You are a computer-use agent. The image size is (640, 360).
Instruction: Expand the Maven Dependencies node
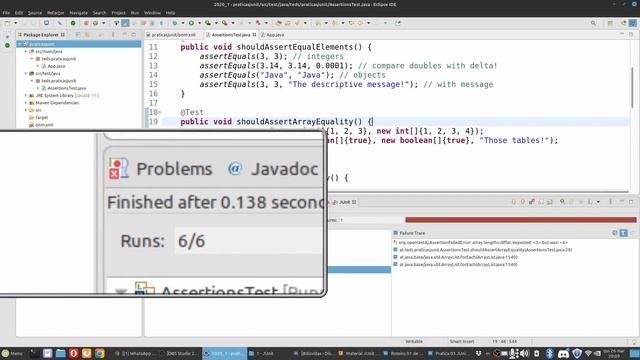(x=26, y=103)
